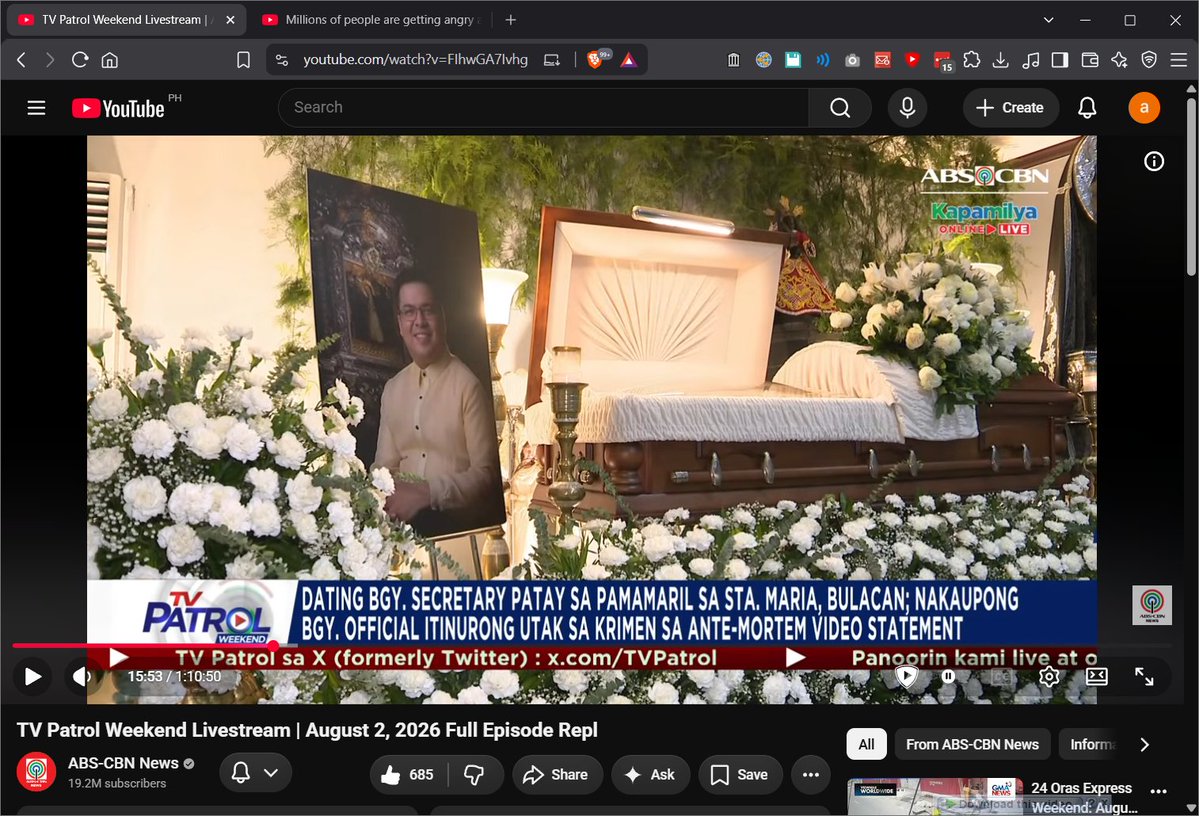
Task: Open Brave VPN shield icon
Action: pyautogui.click(x=1149, y=60)
